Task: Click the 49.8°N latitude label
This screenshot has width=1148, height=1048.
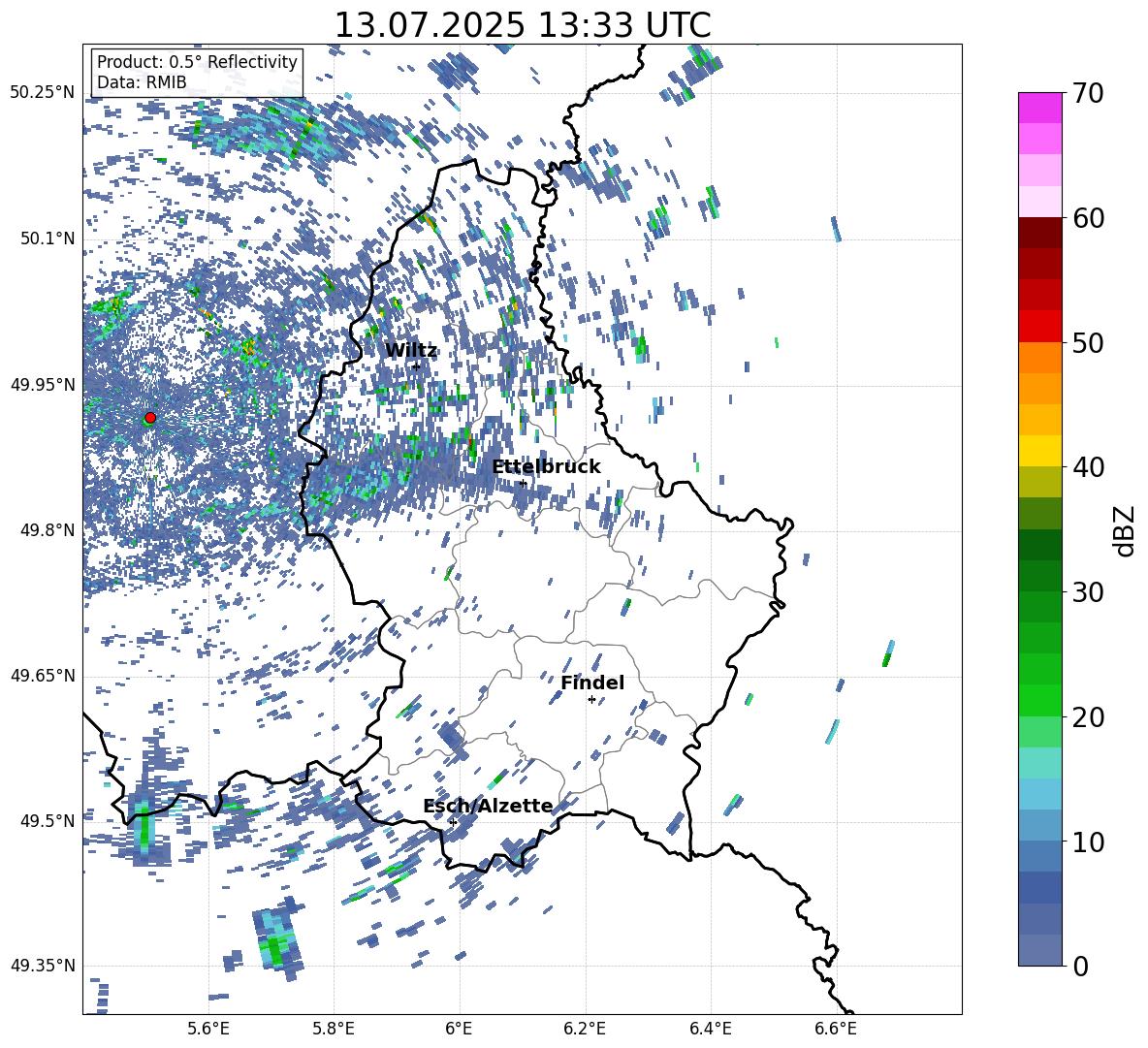Action: (x=47, y=530)
